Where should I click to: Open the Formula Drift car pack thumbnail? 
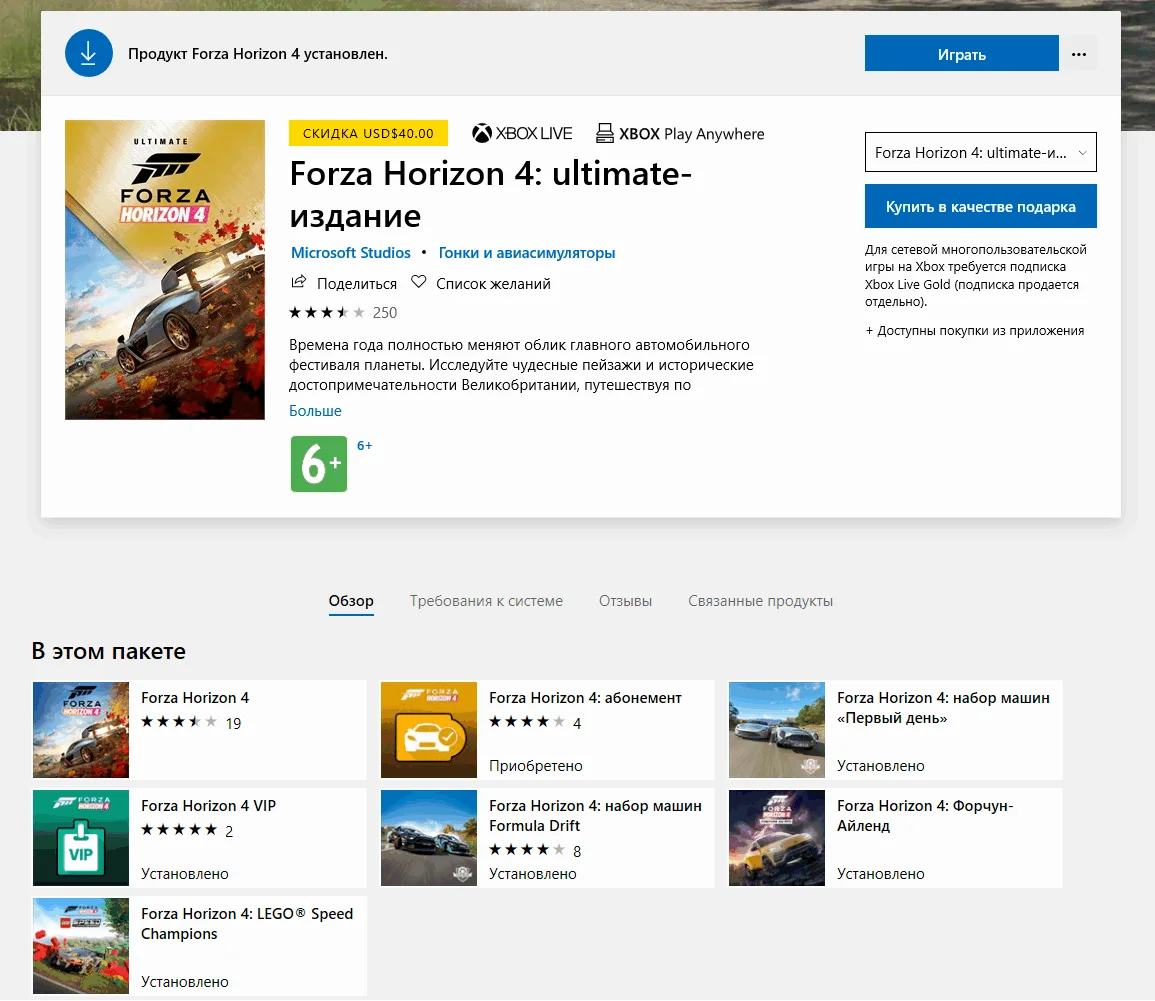coord(429,837)
